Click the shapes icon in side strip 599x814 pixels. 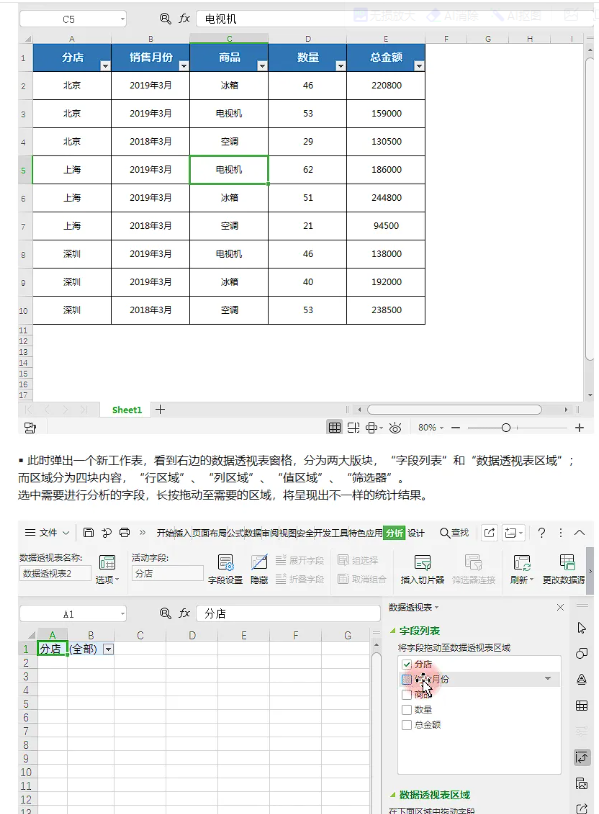(582, 654)
